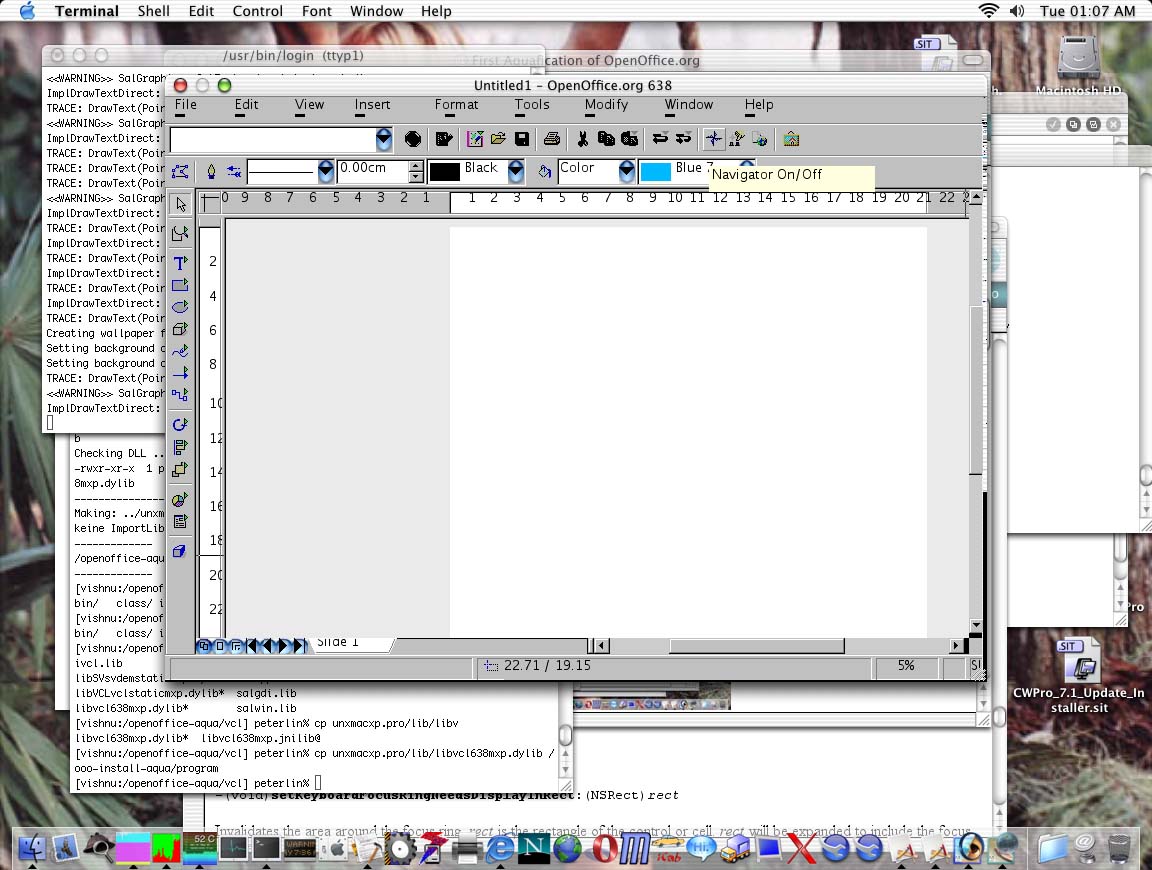Click the Arrow Style icon
1152x870 pixels.
(234, 171)
